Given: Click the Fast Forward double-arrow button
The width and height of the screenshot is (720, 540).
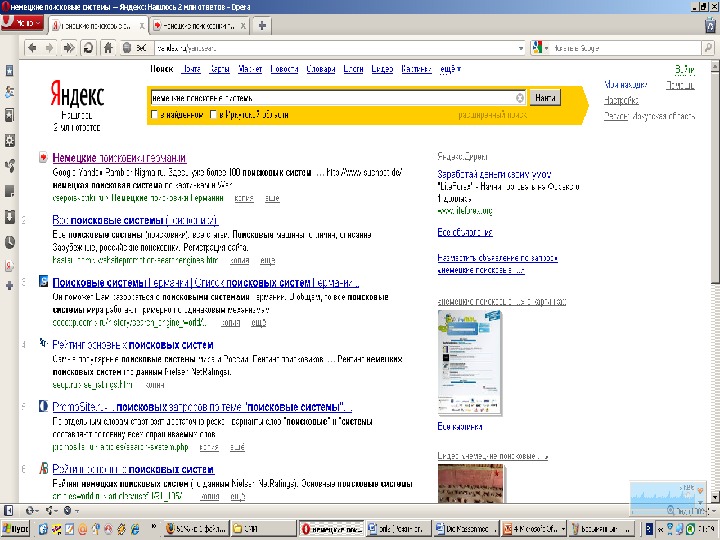Looking at the screenshot, I should coord(69,48).
